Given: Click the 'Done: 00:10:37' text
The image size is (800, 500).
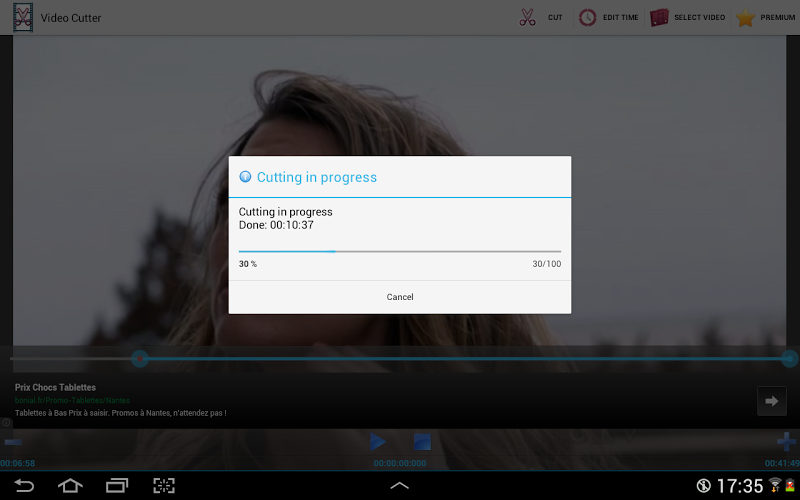Looking at the screenshot, I should tap(276, 225).
